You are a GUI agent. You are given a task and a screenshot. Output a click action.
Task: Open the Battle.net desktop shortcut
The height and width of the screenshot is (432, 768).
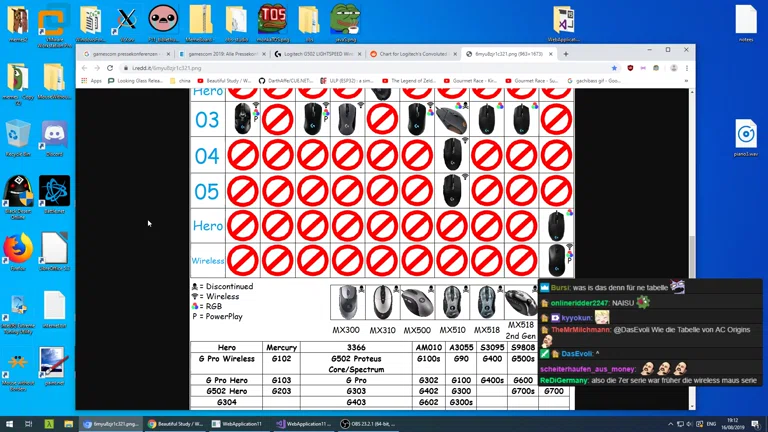(x=54, y=192)
